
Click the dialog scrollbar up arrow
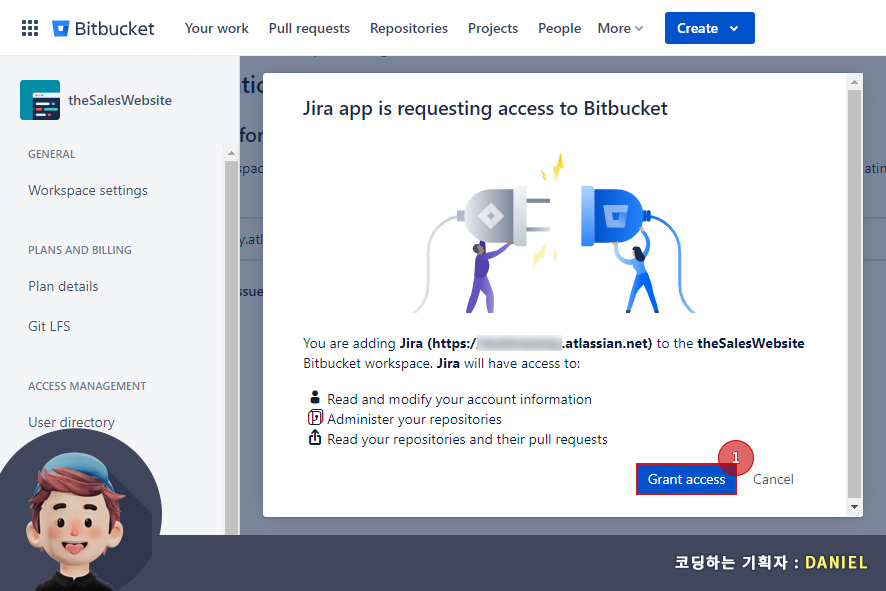coord(854,82)
